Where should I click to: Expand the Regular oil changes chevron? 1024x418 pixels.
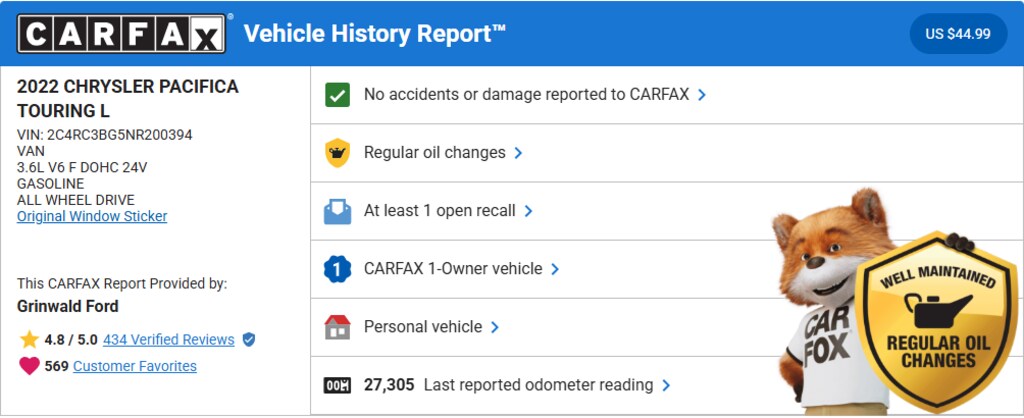coord(518,153)
